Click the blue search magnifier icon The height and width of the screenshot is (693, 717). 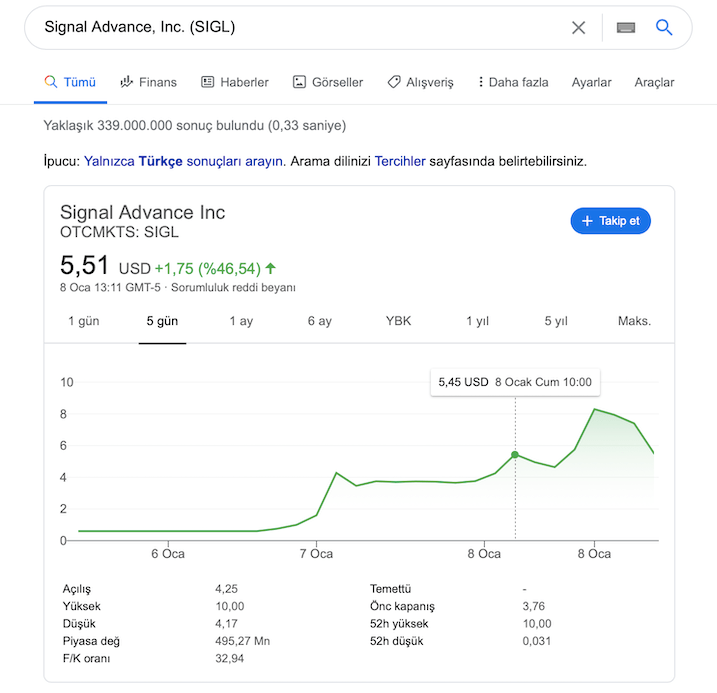click(x=664, y=28)
